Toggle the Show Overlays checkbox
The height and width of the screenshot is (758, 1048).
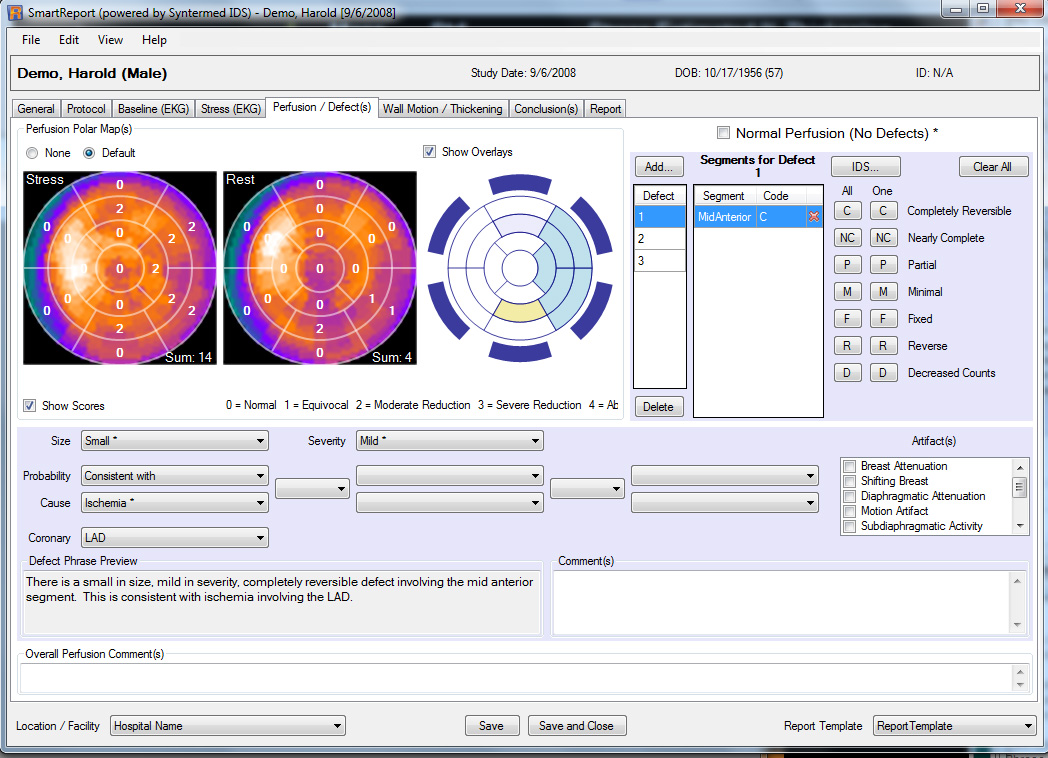tap(430, 152)
